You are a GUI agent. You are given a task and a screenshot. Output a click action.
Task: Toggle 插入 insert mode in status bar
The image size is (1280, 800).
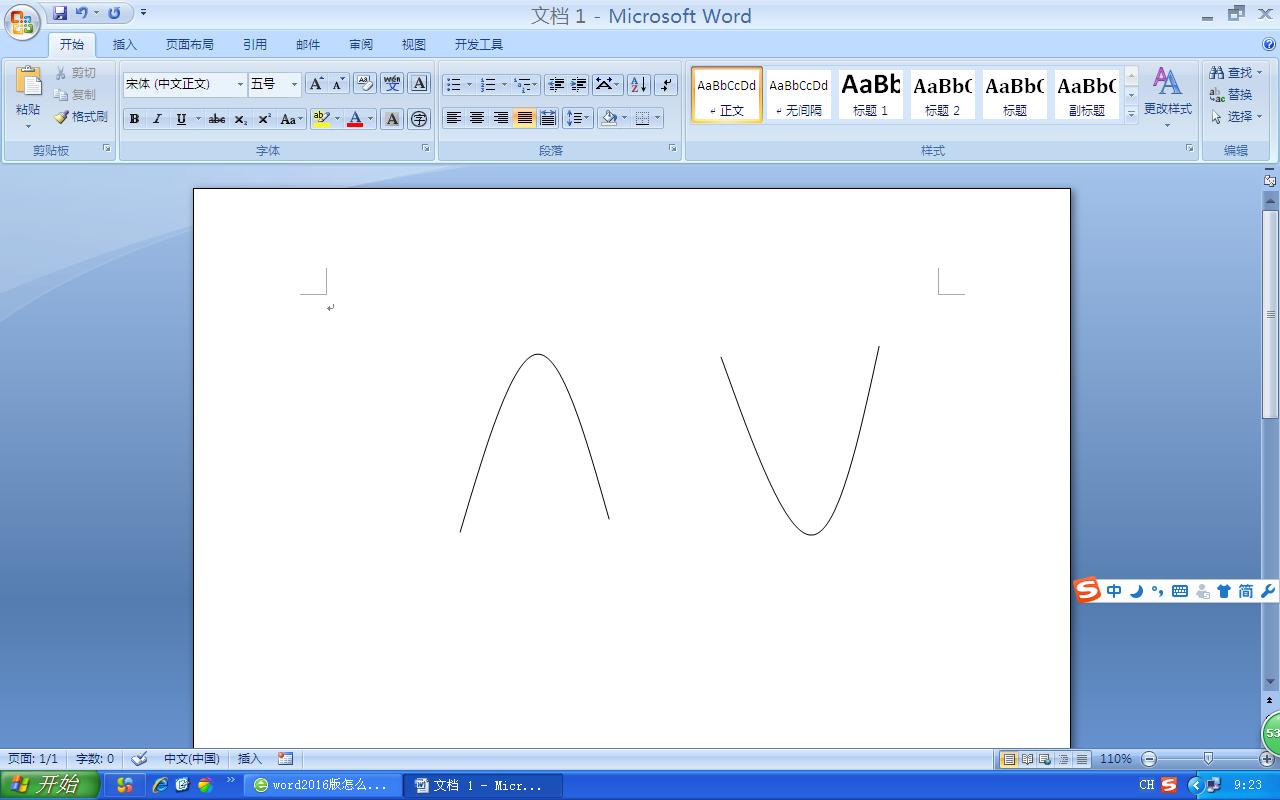pyautogui.click(x=250, y=759)
